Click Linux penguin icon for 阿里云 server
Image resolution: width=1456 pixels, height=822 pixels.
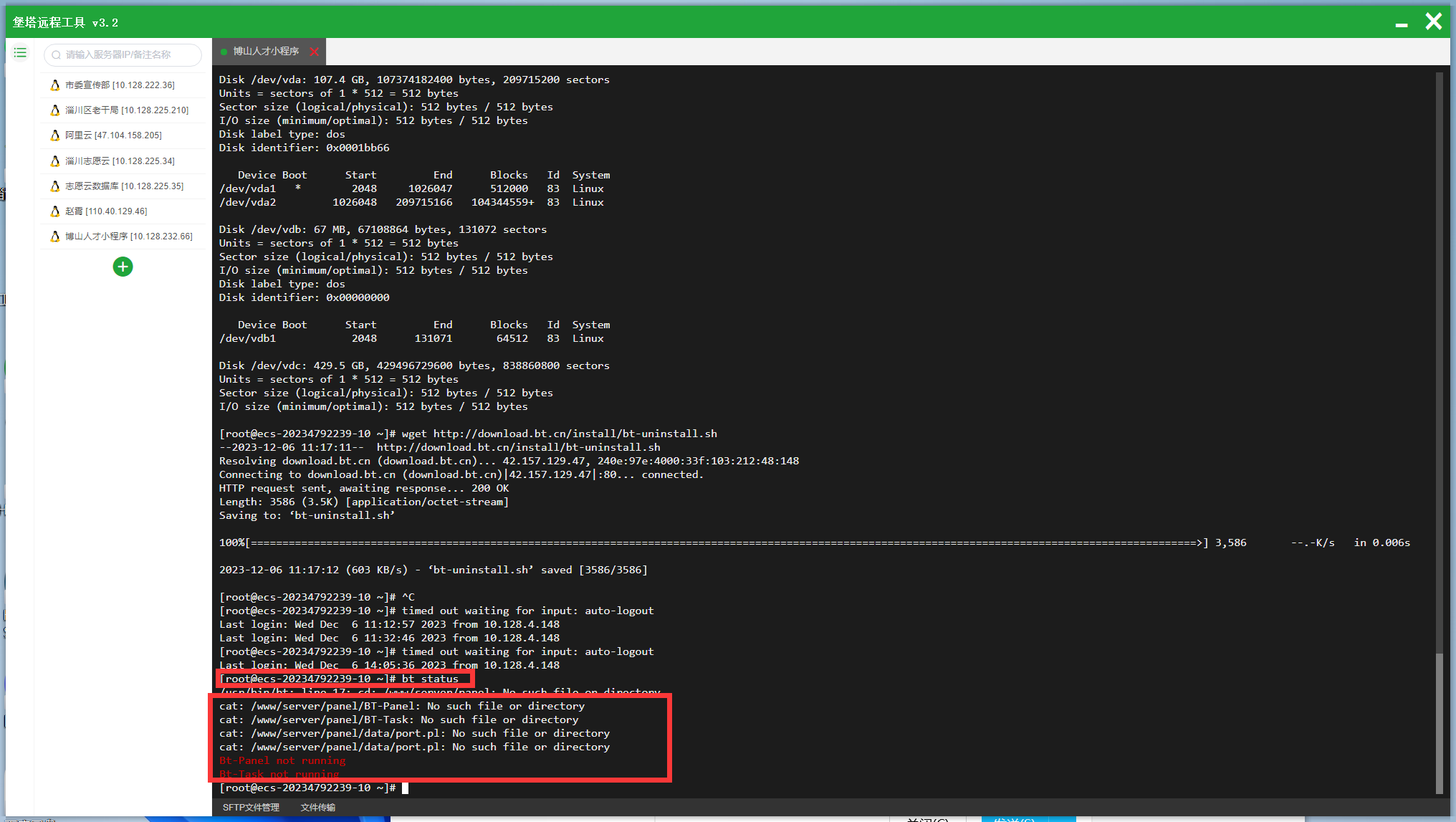55,135
